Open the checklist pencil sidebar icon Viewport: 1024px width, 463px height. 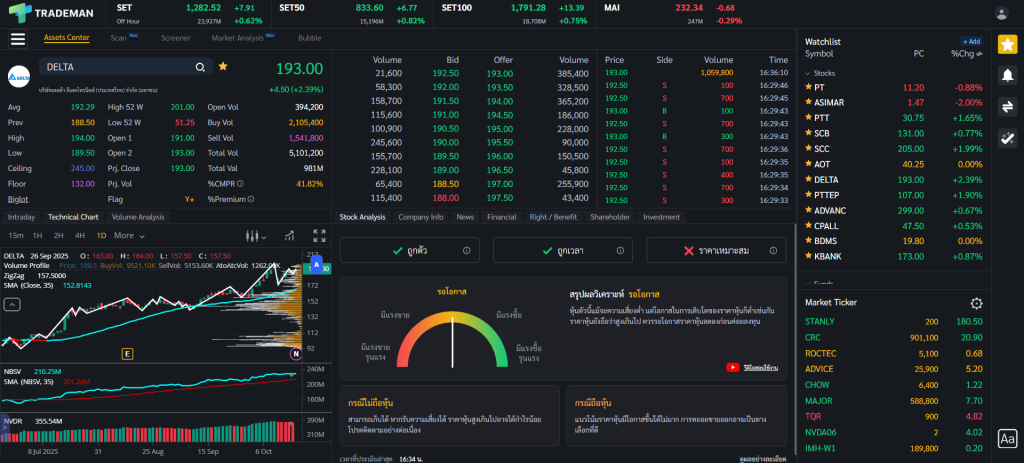click(1007, 137)
